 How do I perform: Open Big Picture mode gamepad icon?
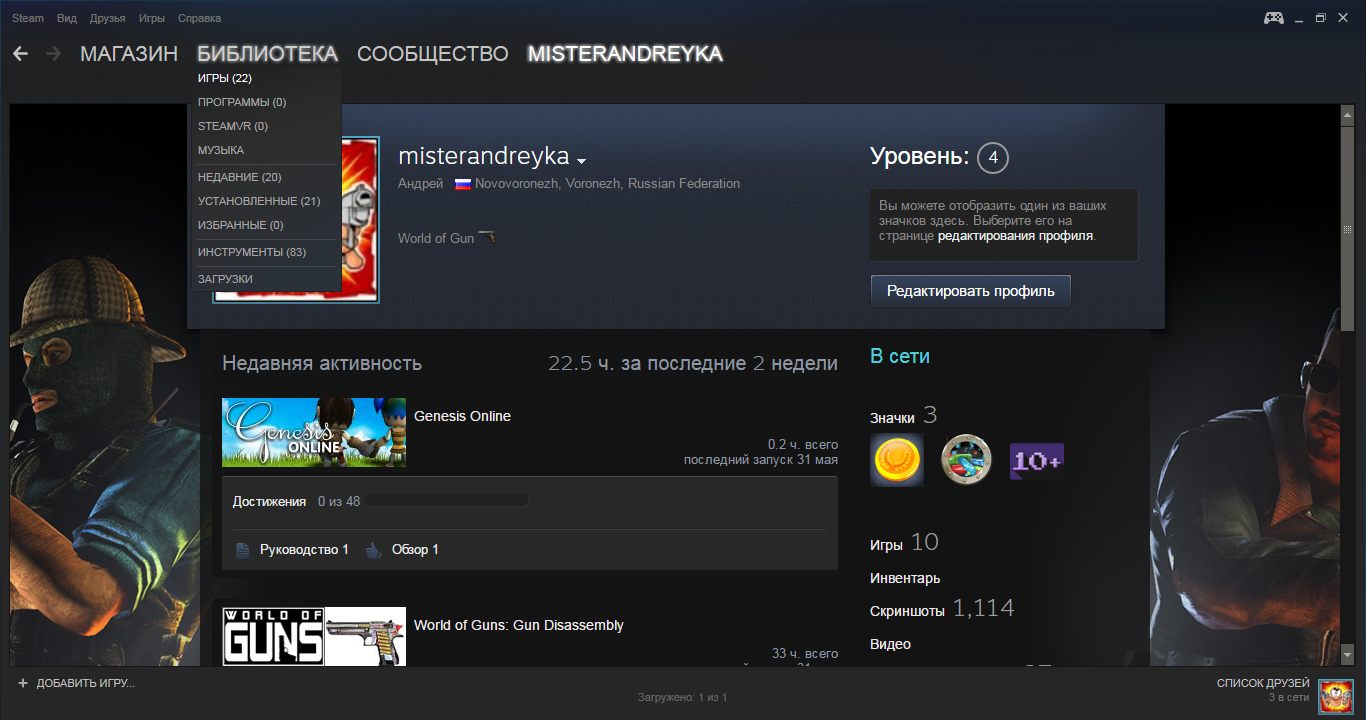(1274, 18)
